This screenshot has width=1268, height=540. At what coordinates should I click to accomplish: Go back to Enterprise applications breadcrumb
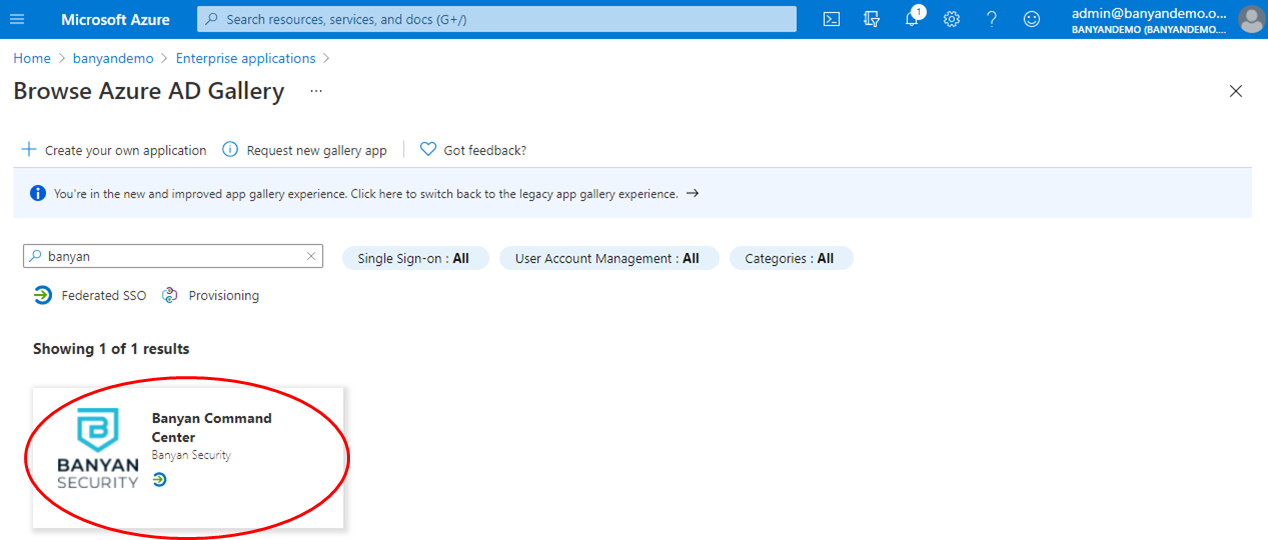tap(245, 58)
